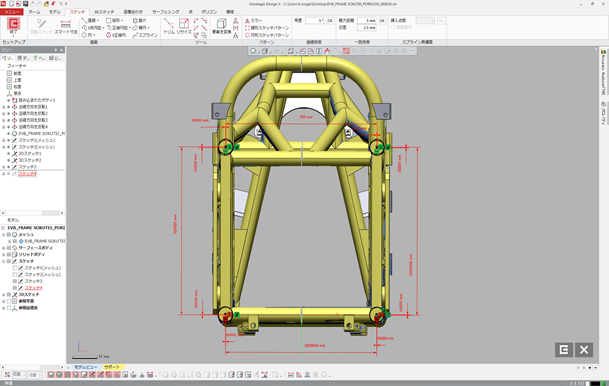Select the リサイズ resize tool

184,26
